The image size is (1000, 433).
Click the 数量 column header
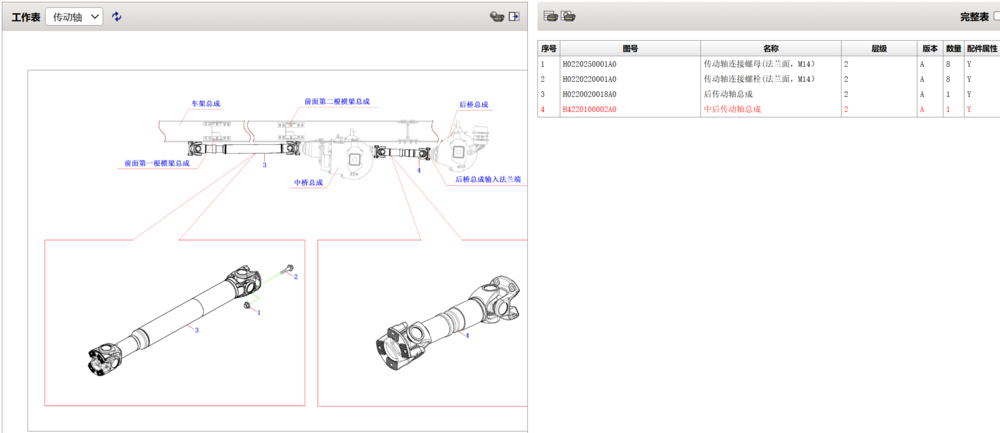(x=954, y=48)
